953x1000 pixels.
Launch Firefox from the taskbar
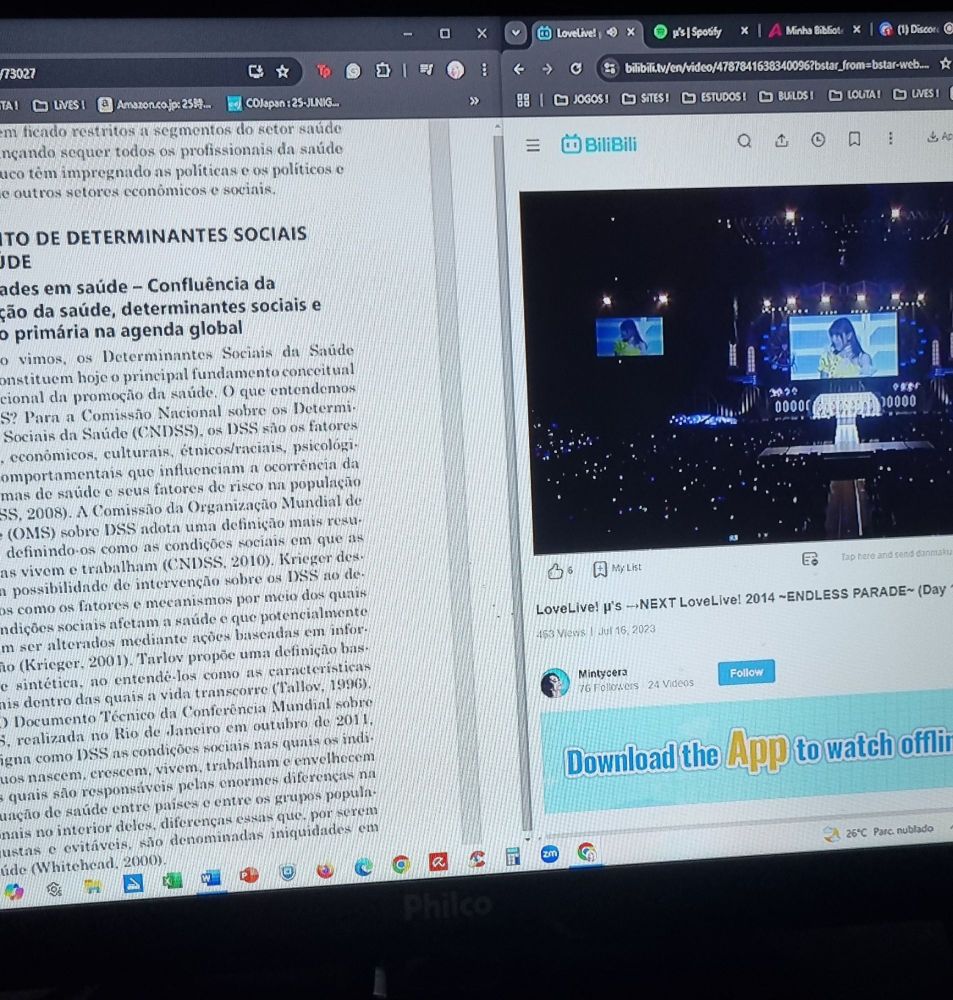point(325,870)
